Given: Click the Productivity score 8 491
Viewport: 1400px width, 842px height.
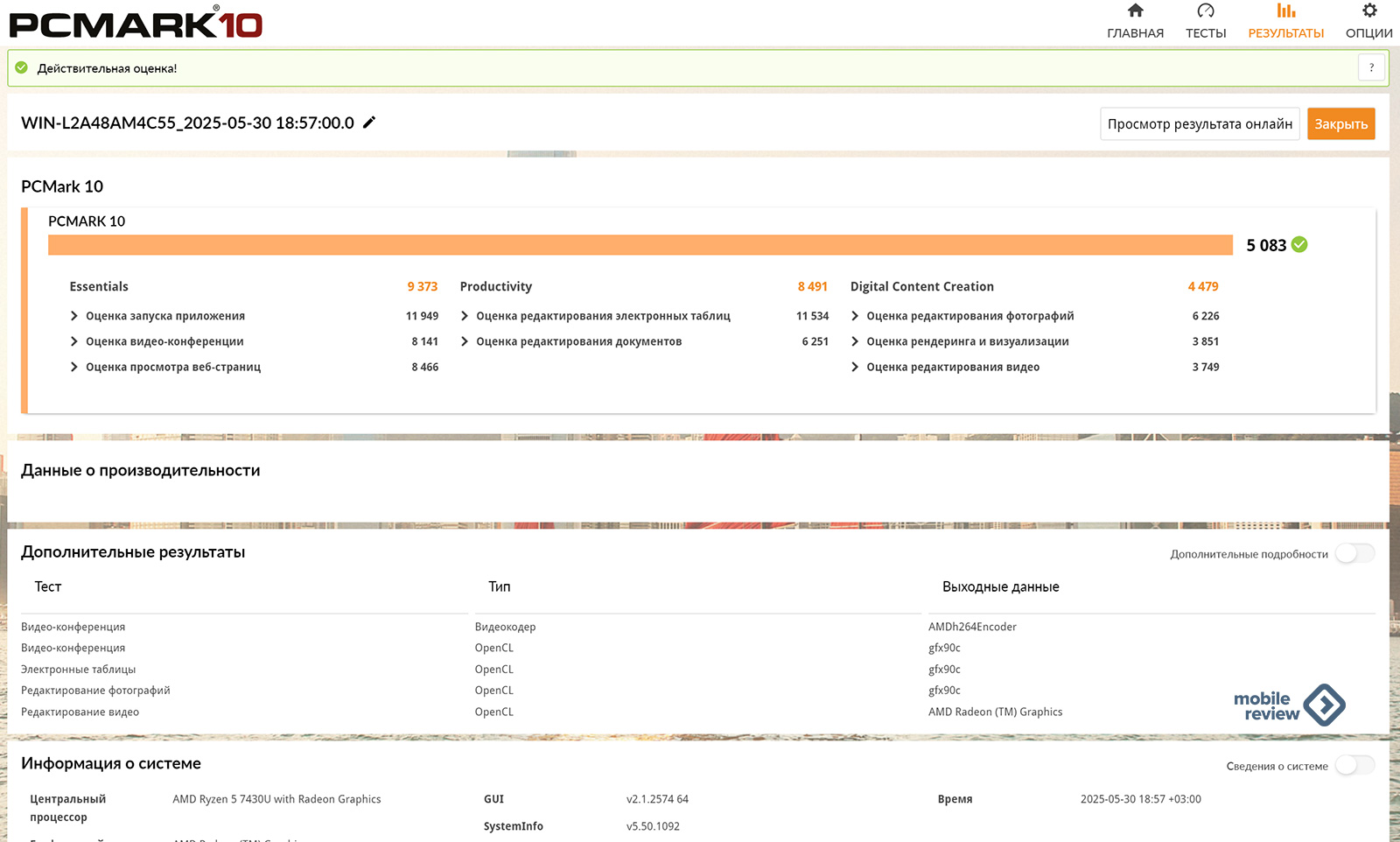Looking at the screenshot, I should pyautogui.click(x=812, y=286).
